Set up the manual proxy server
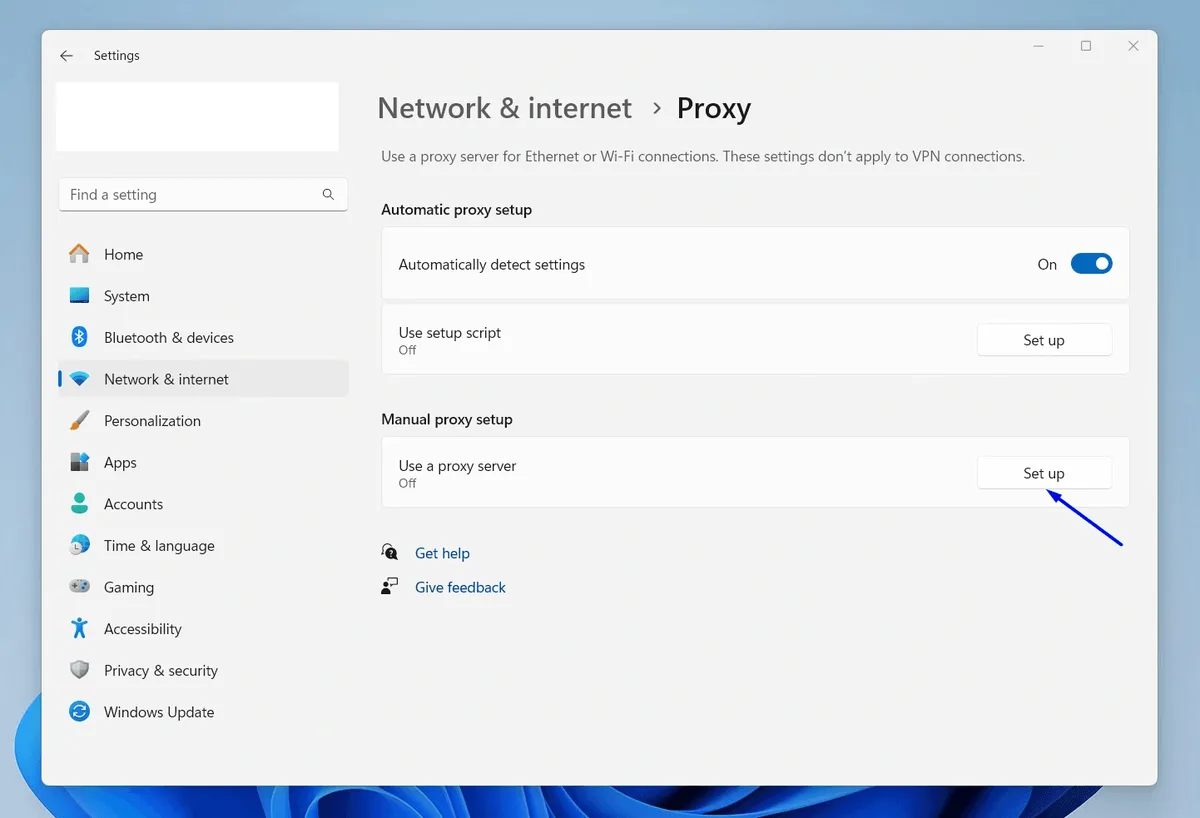 (x=1044, y=473)
